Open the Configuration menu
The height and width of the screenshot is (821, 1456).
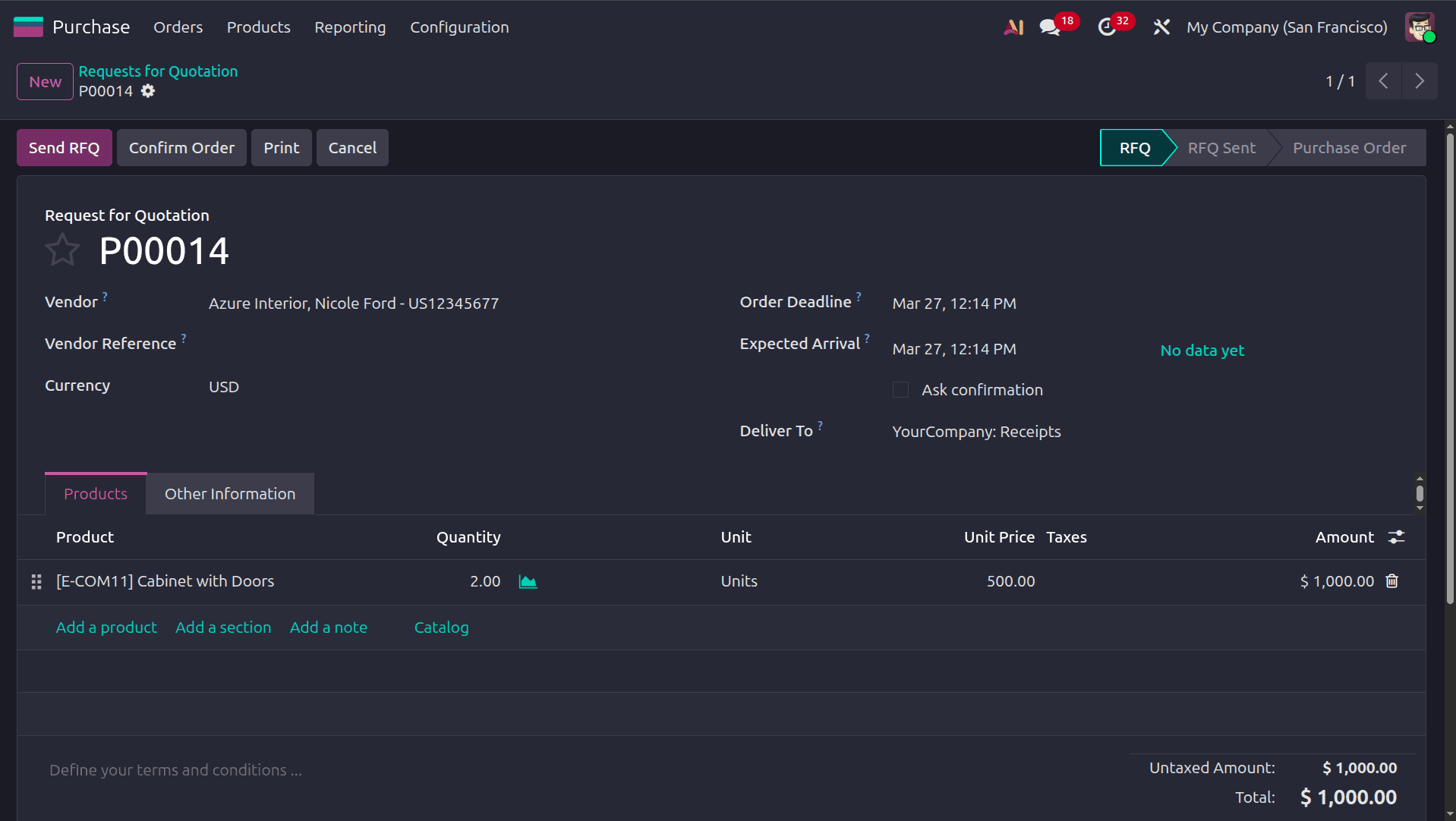[459, 27]
